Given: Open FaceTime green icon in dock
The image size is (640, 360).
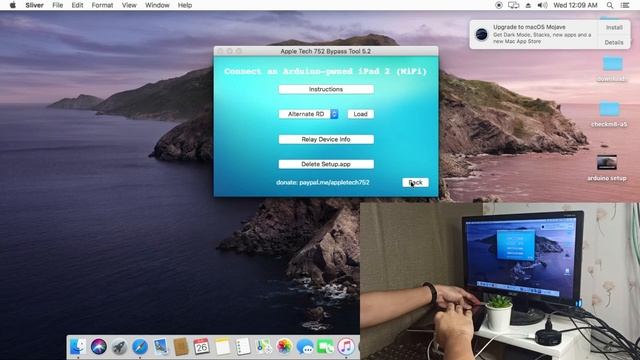Looking at the screenshot, I should pos(326,347).
